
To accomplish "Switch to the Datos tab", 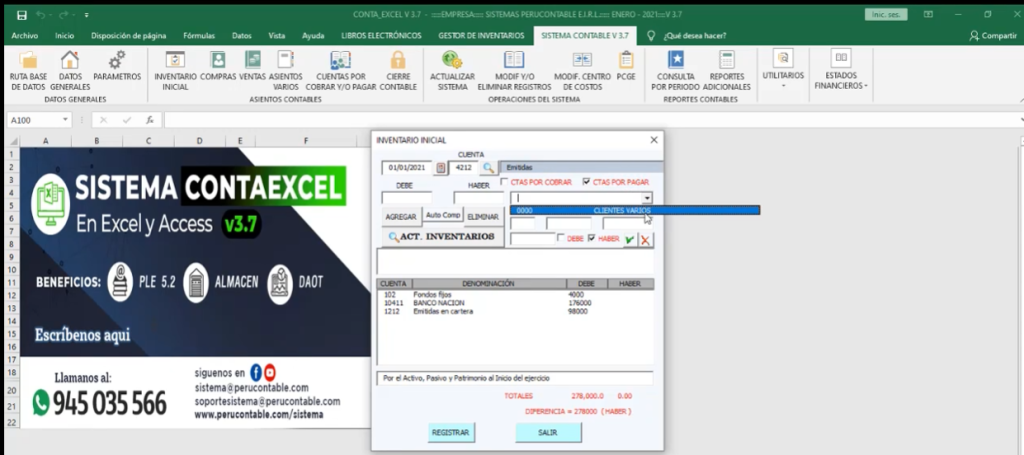I will [242, 36].
